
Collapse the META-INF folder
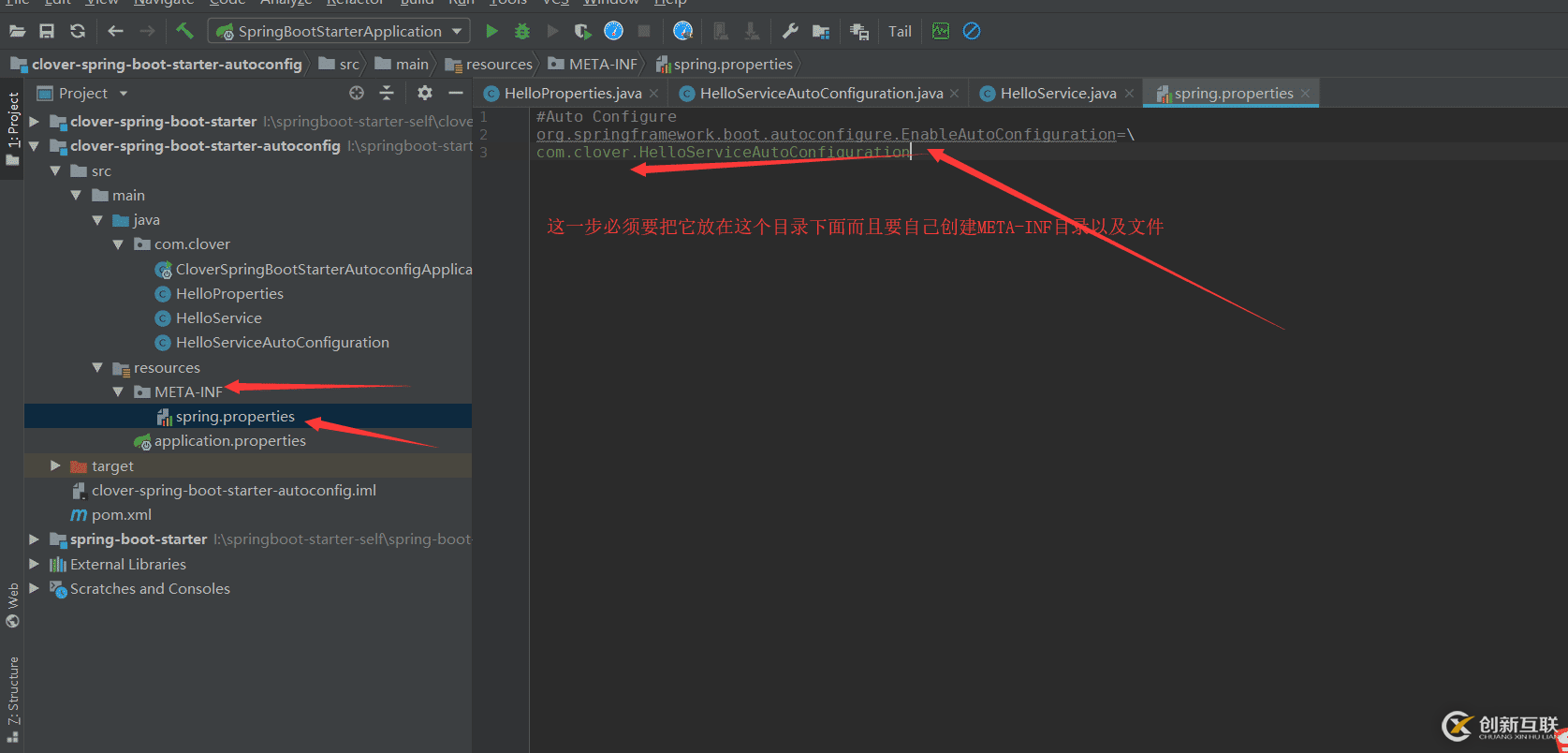118,391
